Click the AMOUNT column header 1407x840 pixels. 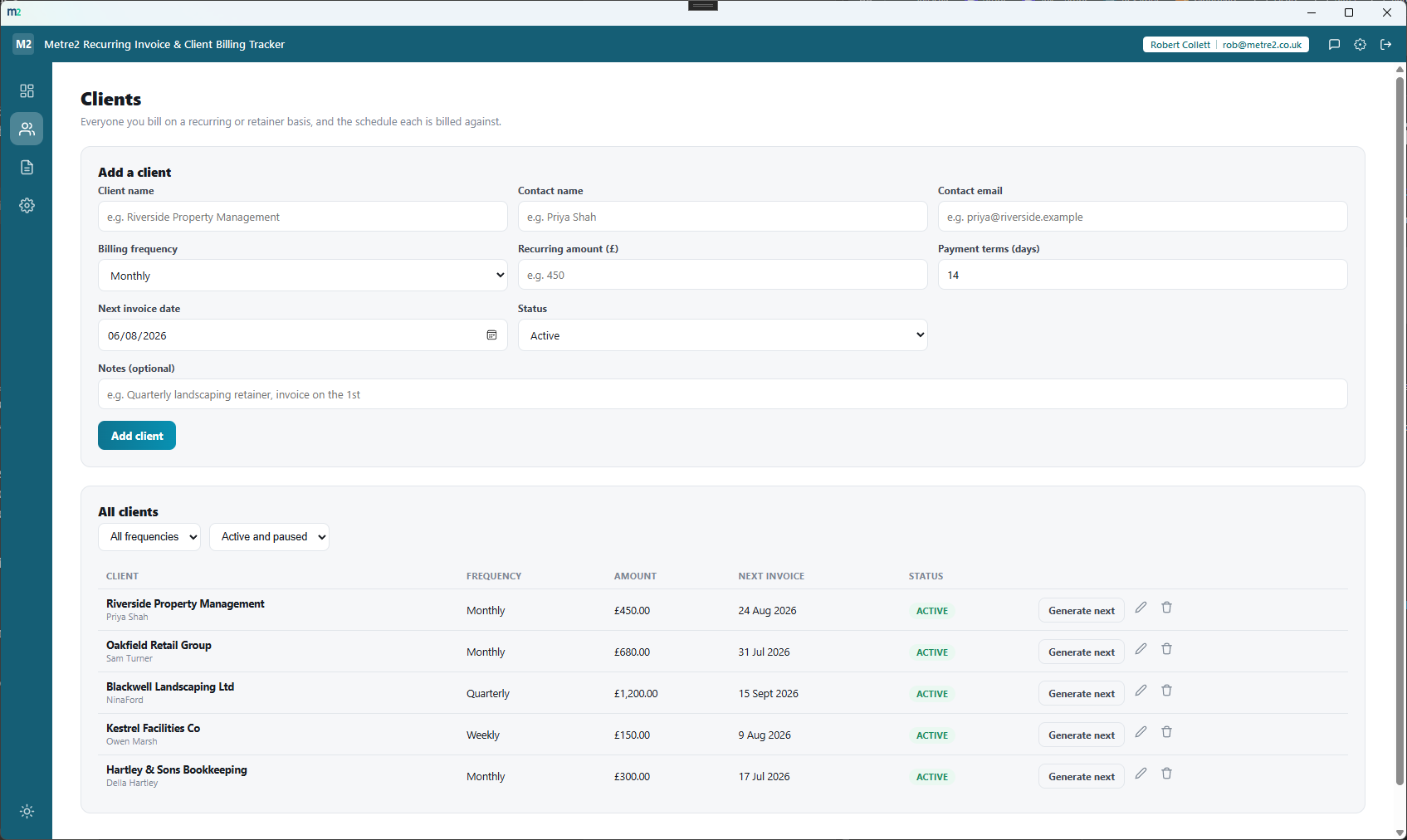coord(635,576)
